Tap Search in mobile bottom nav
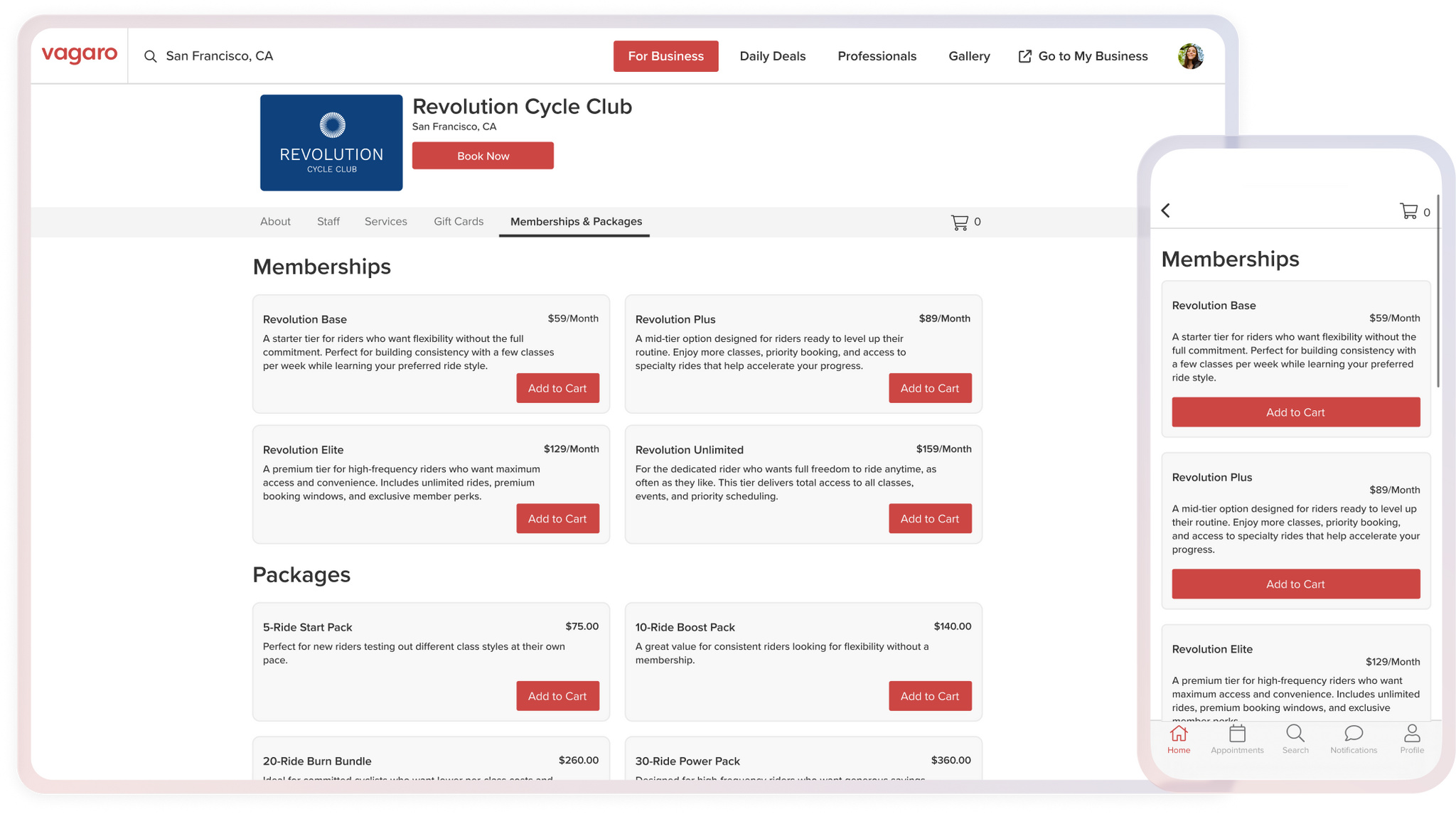 [x=1295, y=739]
